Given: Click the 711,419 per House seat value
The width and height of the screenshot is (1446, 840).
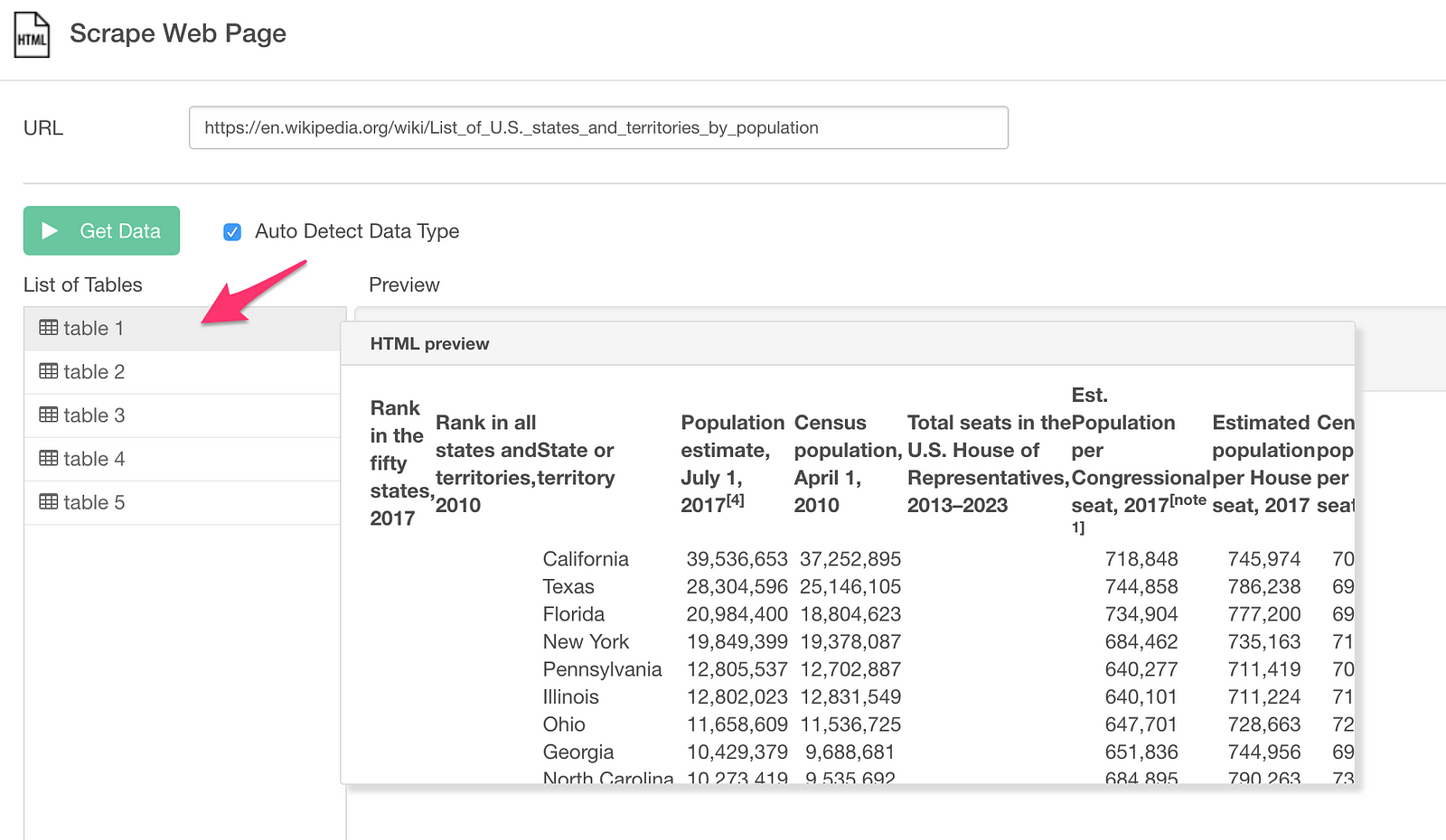Looking at the screenshot, I should (1264, 669).
